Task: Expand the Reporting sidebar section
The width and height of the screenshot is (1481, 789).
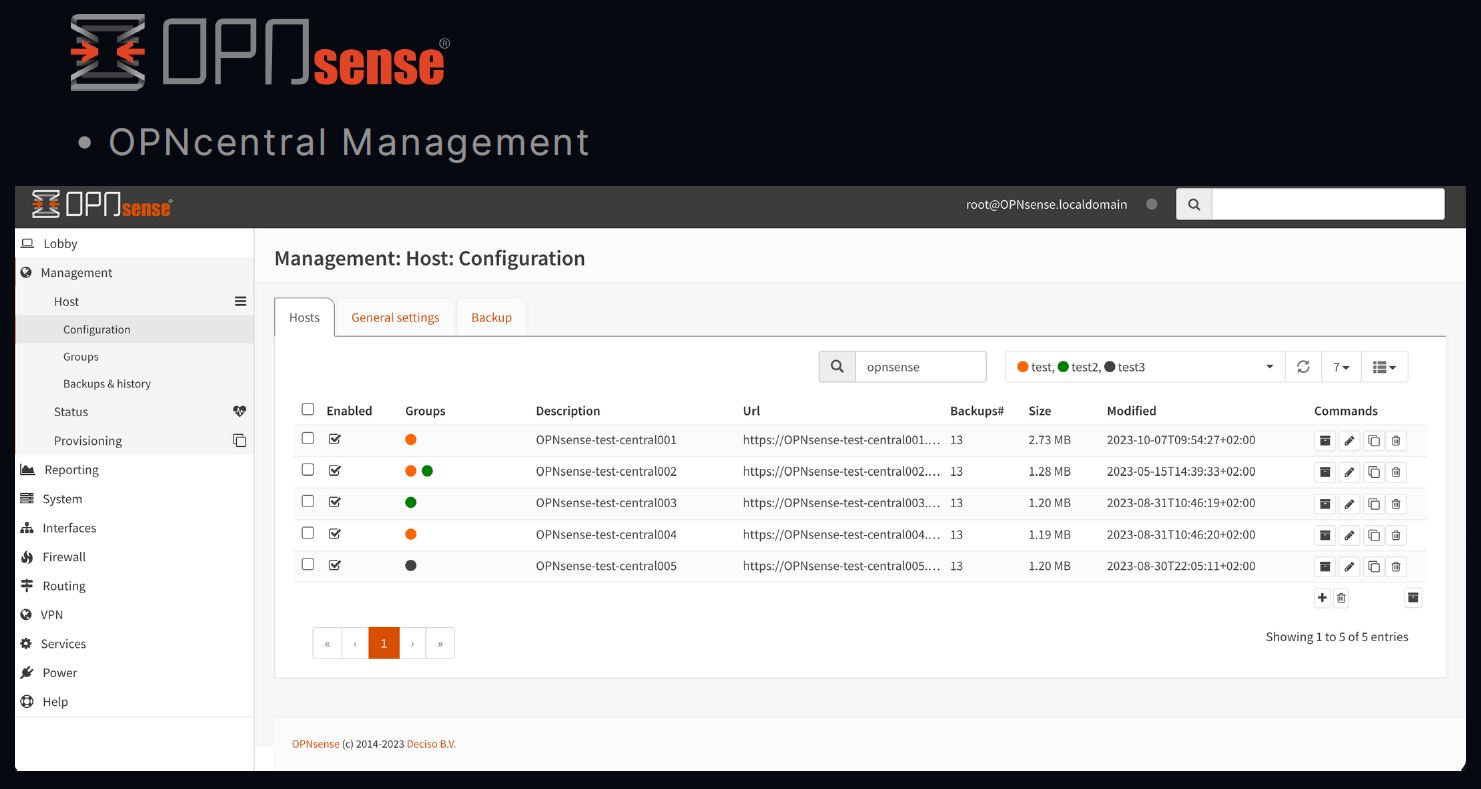Action: pos(134,470)
